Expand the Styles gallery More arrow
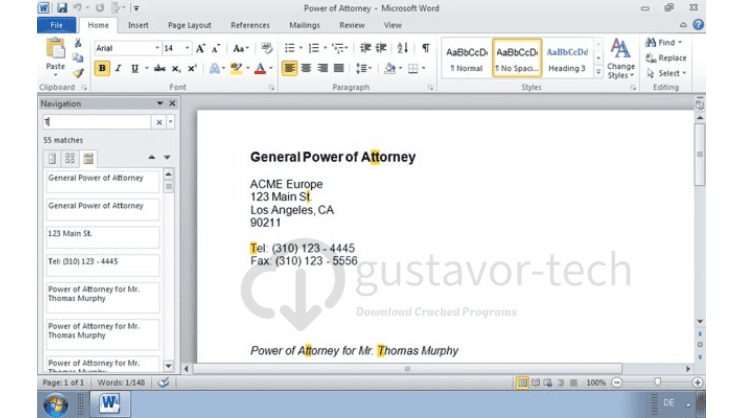 pyautogui.click(x=598, y=72)
